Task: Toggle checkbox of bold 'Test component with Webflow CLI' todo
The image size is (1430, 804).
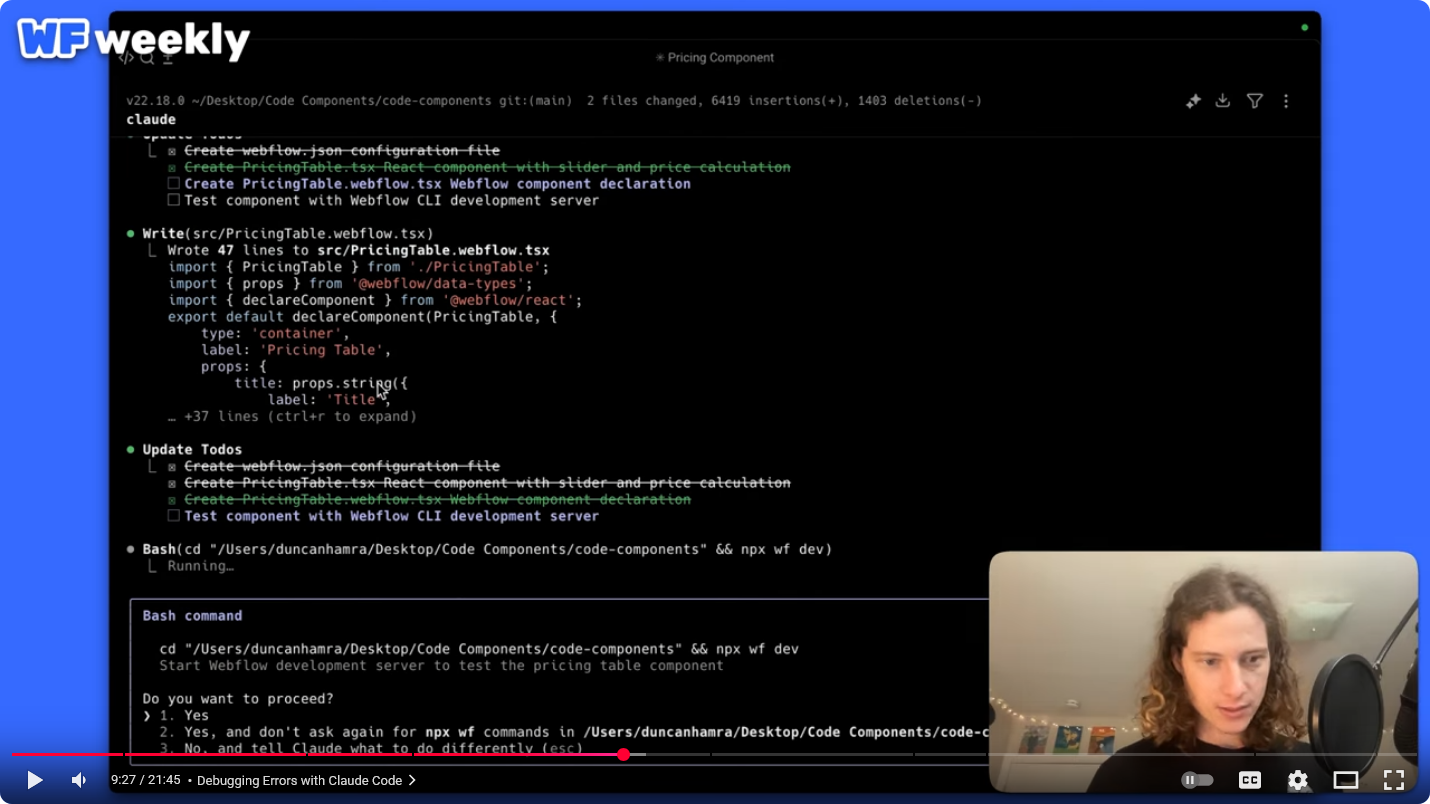Action: coord(173,517)
